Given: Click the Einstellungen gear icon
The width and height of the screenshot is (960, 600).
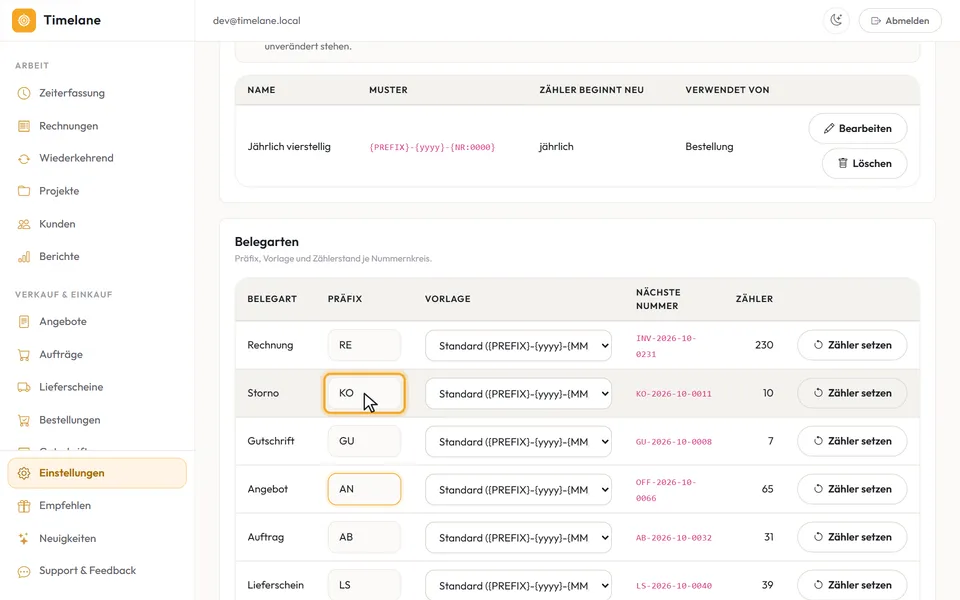Looking at the screenshot, I should tap(24, 473).
